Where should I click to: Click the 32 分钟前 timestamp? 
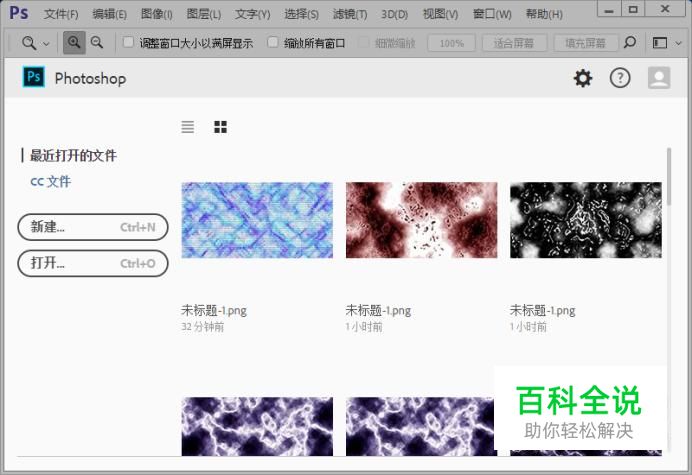click(203, 327)
